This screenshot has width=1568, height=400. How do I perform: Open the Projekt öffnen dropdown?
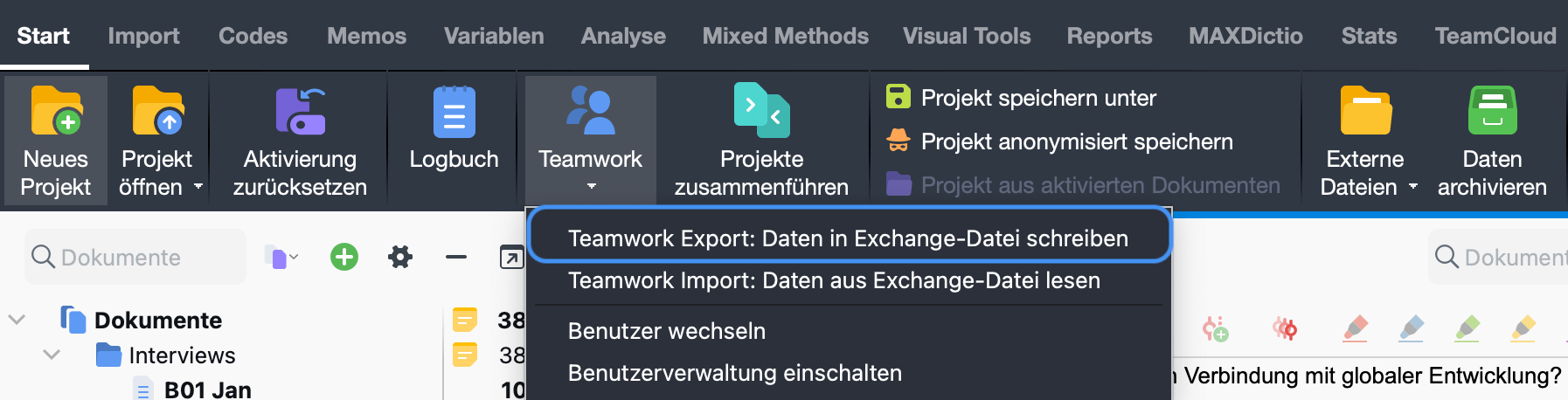tap(198, 186)
